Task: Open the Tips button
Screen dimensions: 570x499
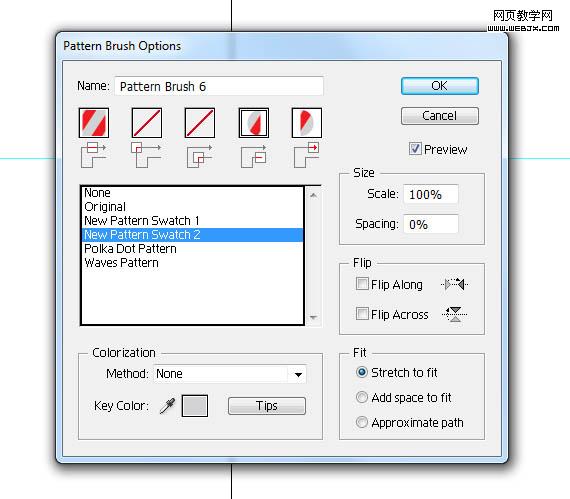Action: coord(267,406)
